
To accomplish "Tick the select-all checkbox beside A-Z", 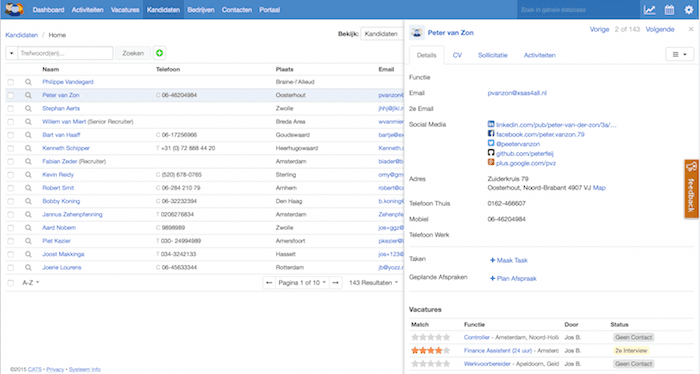I will tap(11, 283).
